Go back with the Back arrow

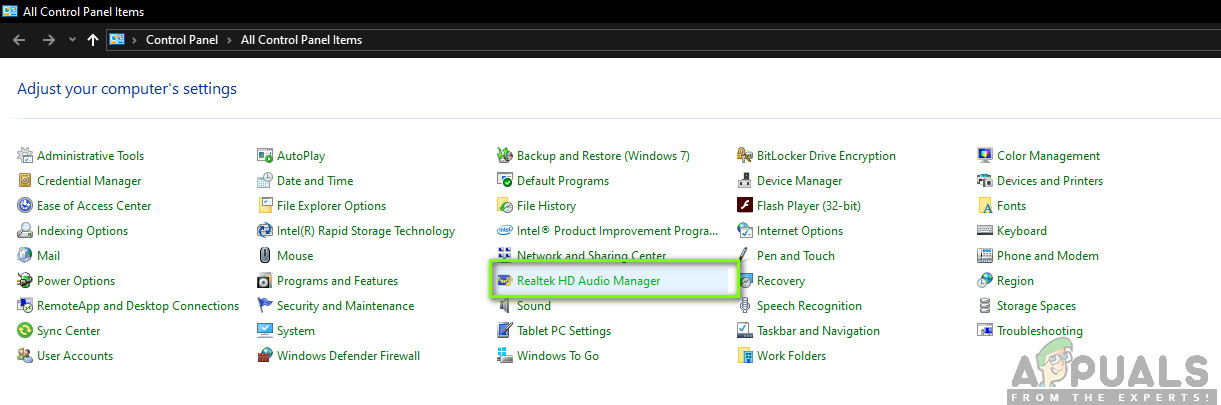tap(20, 40)
